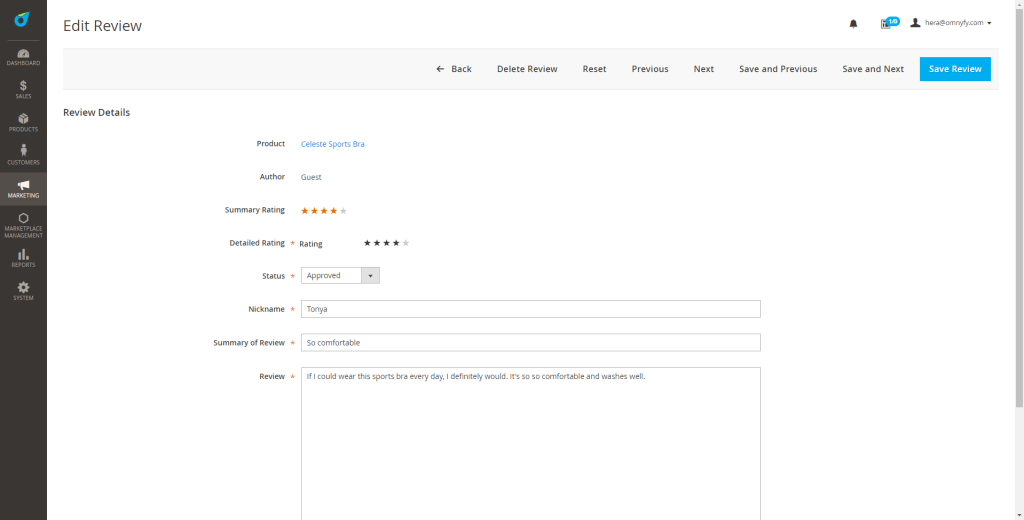Open the Customers sidebar icon
This screenshot has height=520, width=1024.
pyautogui.click(x=23, y=155)
